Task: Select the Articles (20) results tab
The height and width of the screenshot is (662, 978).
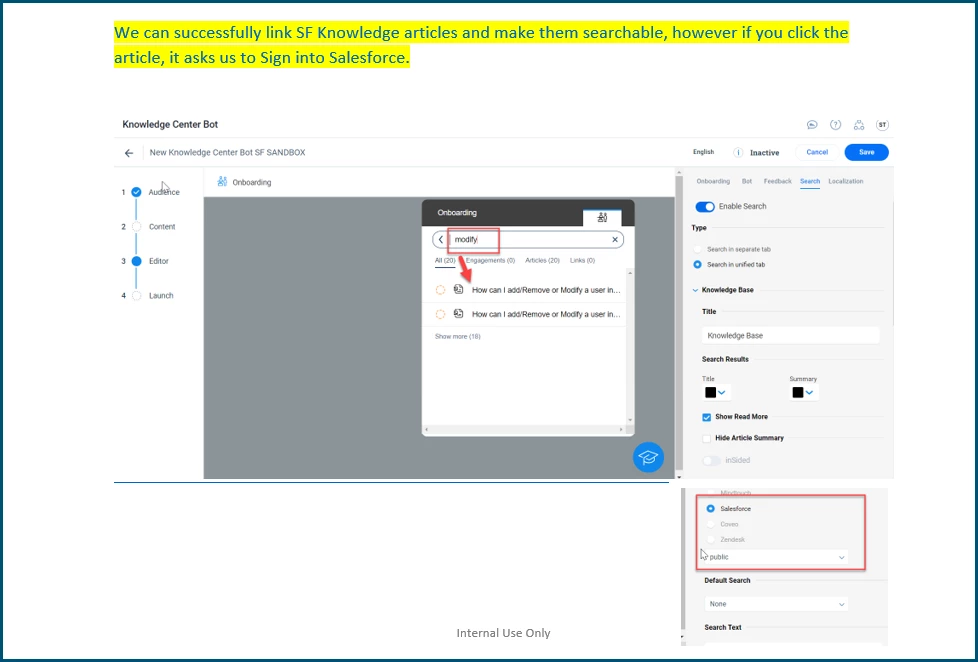Action: click(x=542, y=260)
